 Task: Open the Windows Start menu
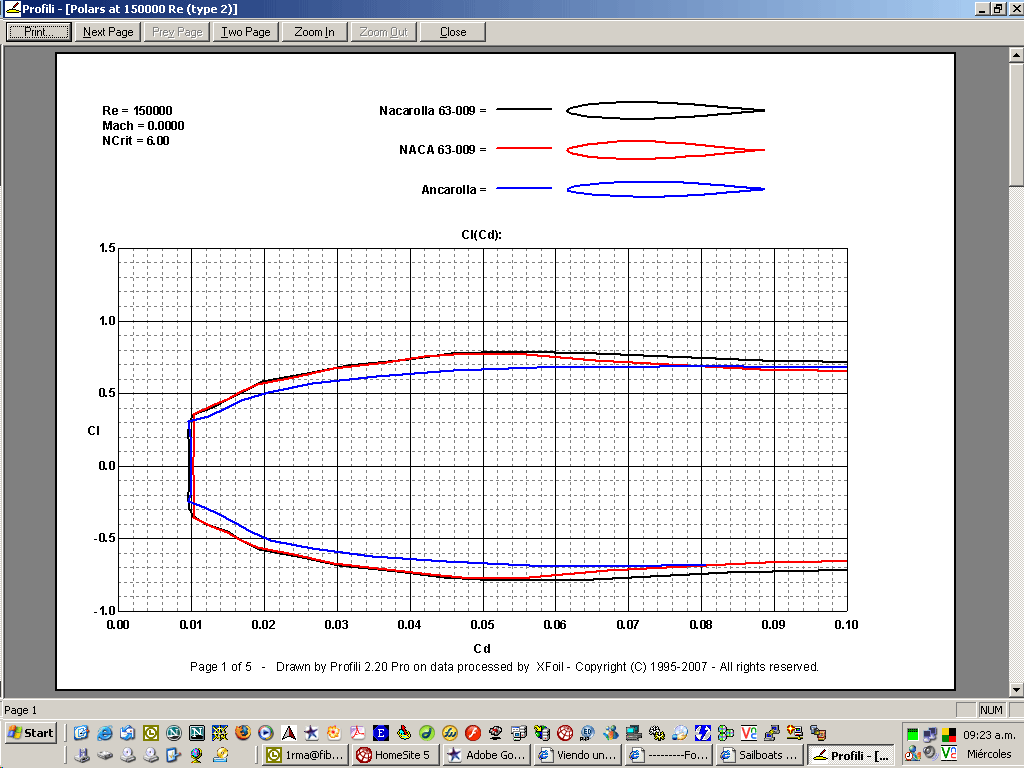coord(30,733)
